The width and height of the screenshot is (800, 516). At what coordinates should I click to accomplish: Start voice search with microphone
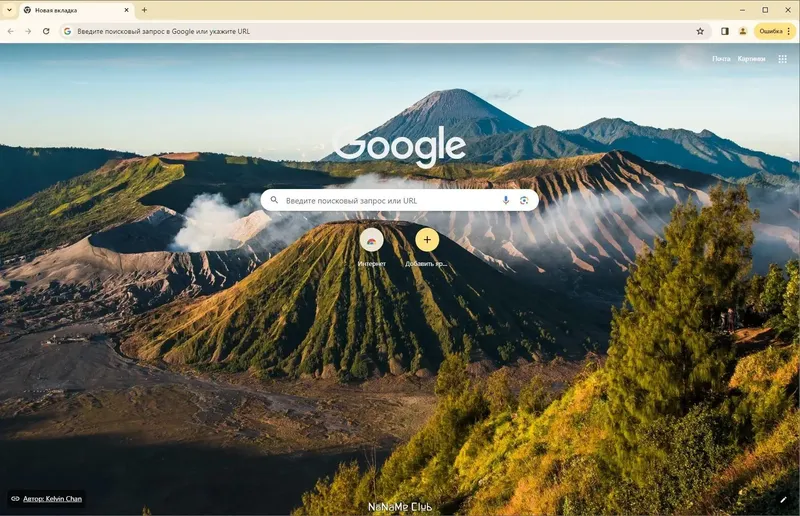[x=506, y=201]
